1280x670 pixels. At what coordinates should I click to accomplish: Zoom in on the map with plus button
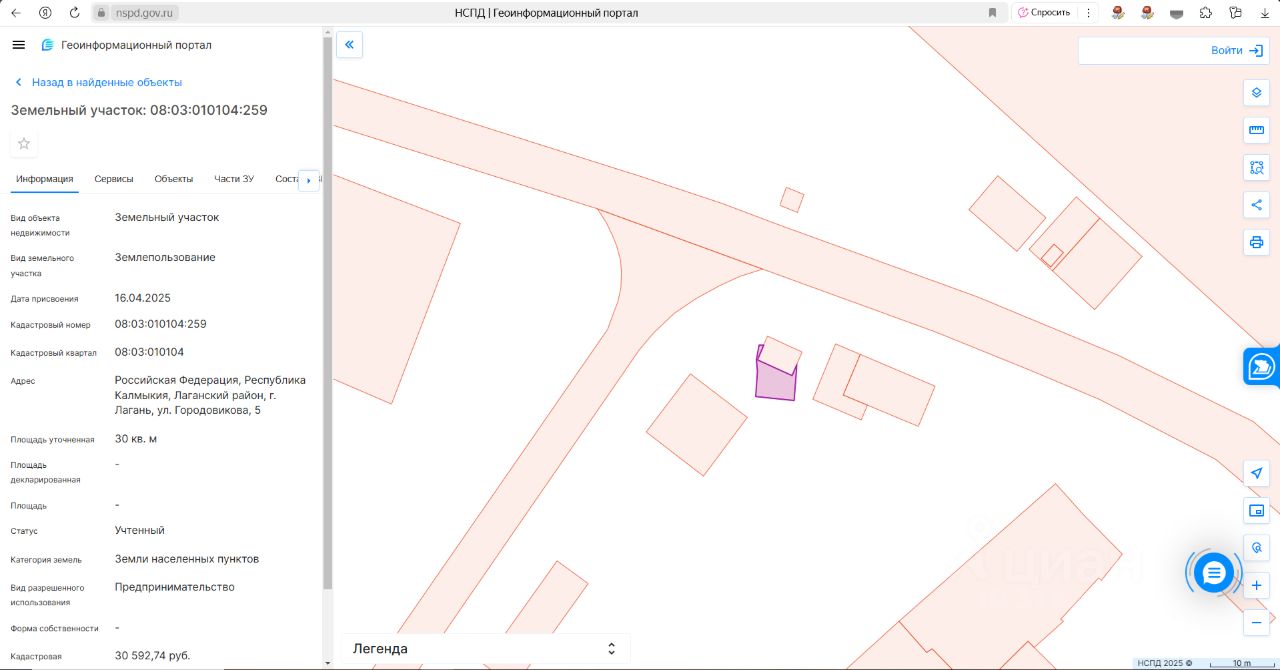1256,585
